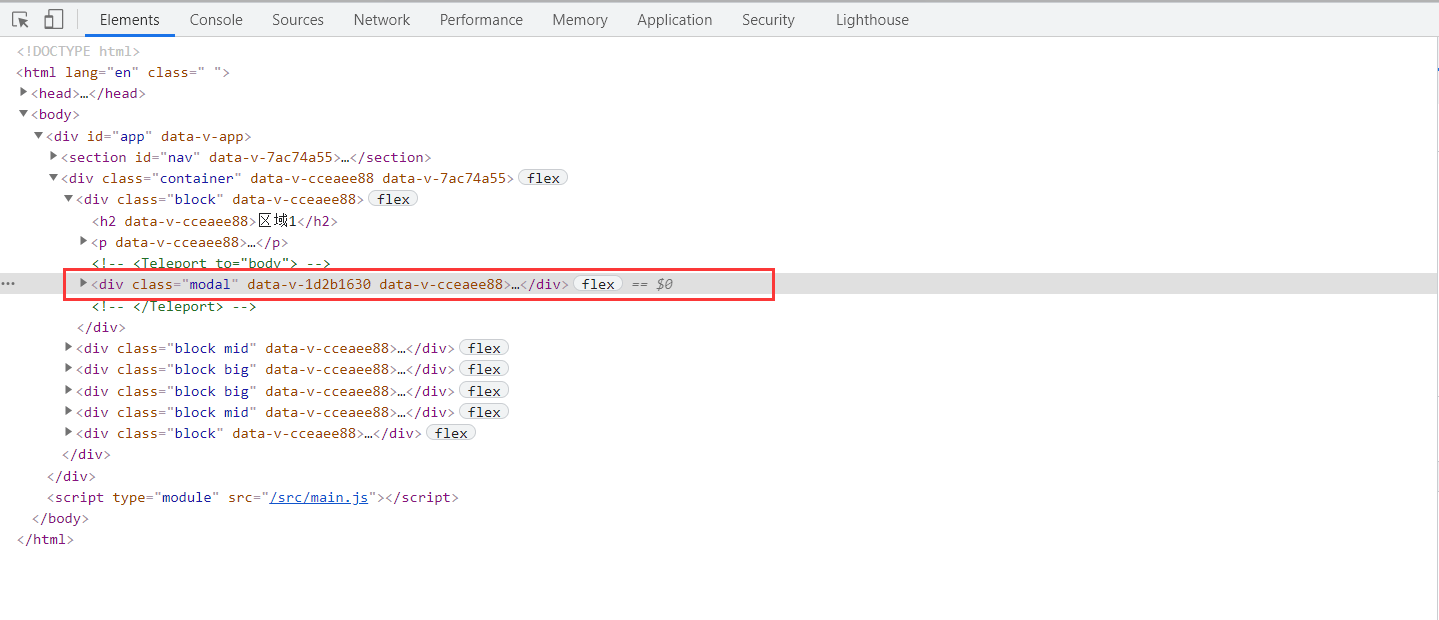Toggle flex badge on last block div
The height and width of the screenshot is (620, 1439).
[451, 433]
